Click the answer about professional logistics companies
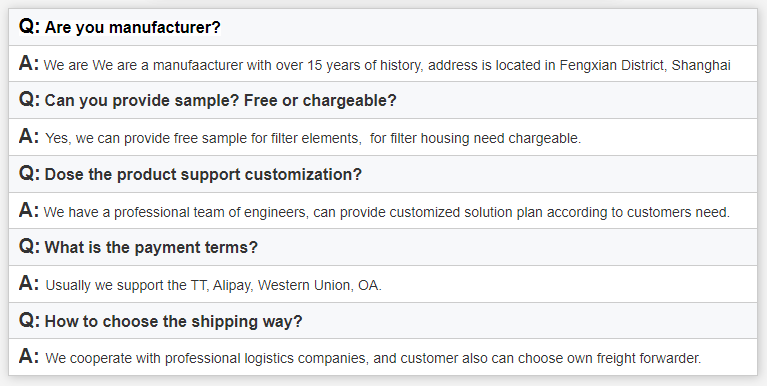This screenshot has height=386, width=767. pos(373,358)
